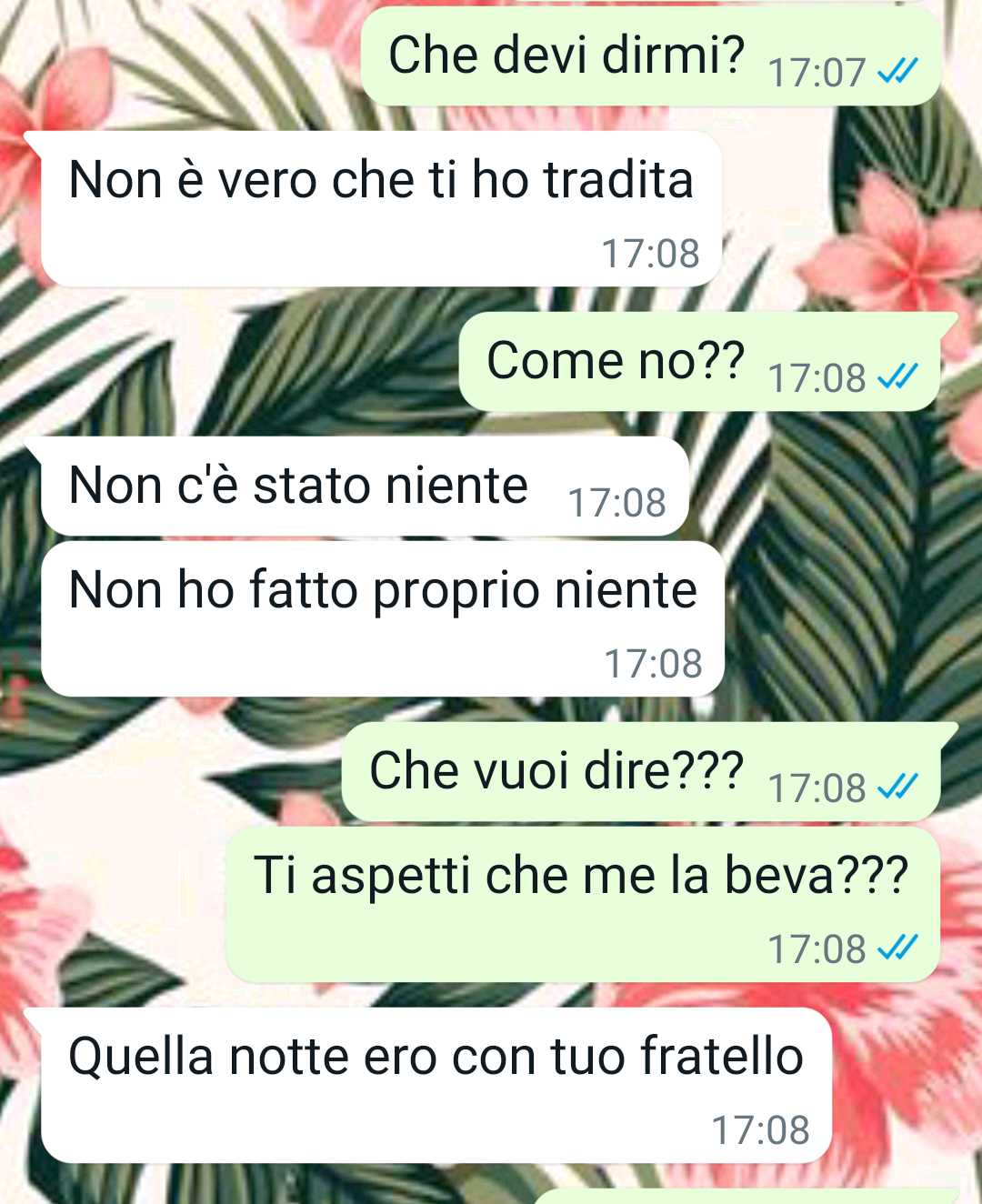Click the blue read ticks on 'Che devi dirmi?'

[897, 71]
